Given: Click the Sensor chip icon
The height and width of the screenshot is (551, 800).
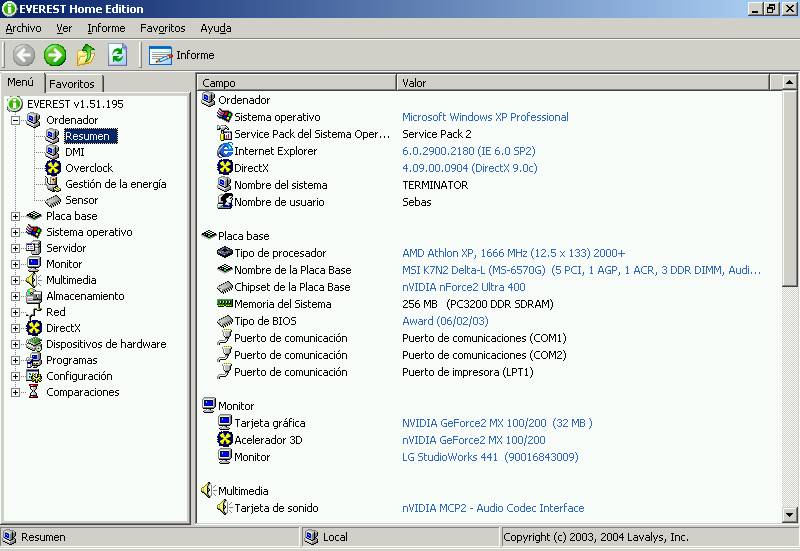Looking at the screenshot, I should click(x=53, y=200).
